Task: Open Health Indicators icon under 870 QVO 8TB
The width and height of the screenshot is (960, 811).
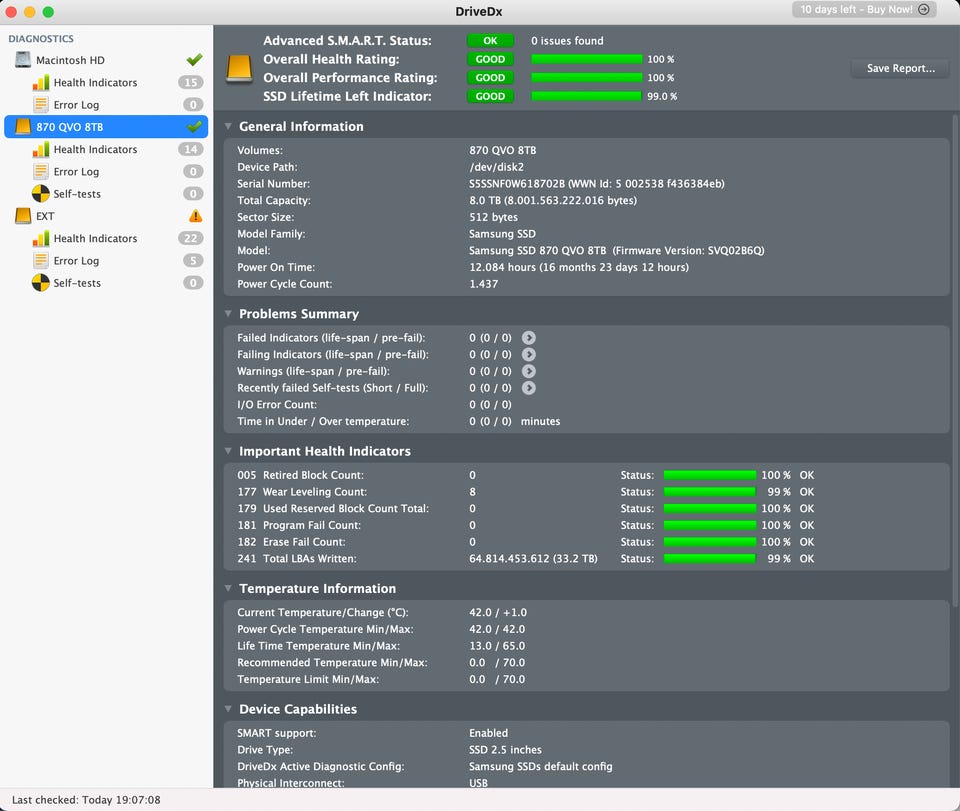Action: [x=40, y=149]
